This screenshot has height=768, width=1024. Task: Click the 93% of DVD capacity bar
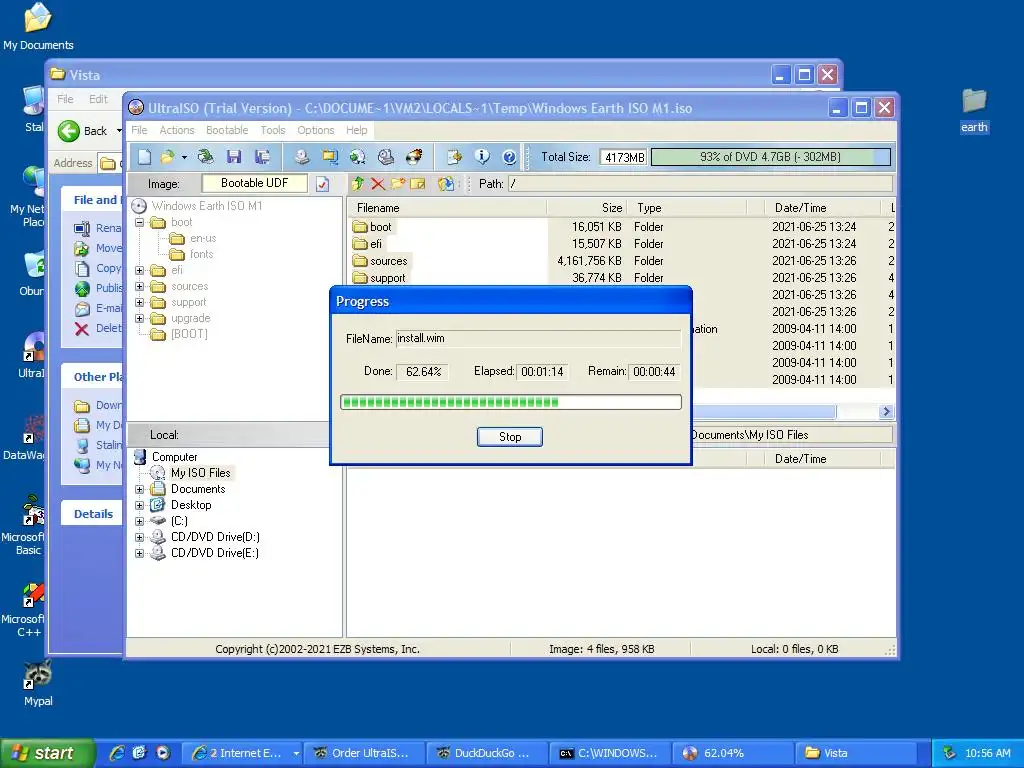pyautogui.click(x=771, y=157)
